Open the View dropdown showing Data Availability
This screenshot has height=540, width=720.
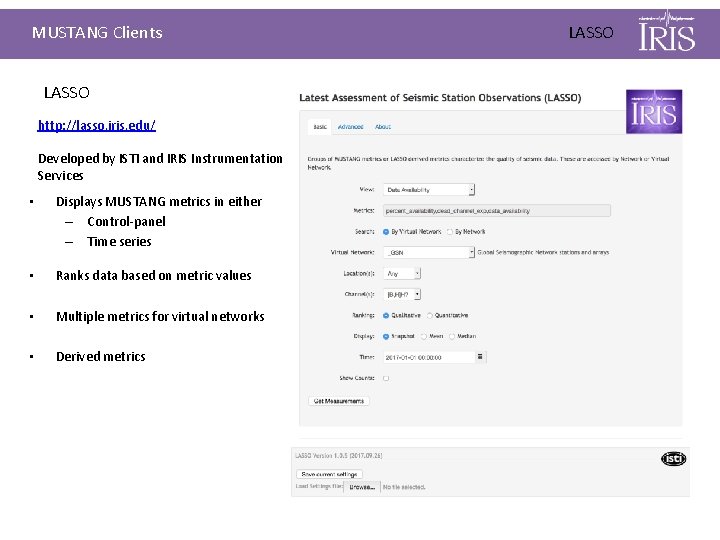click(x=429, y=190)
